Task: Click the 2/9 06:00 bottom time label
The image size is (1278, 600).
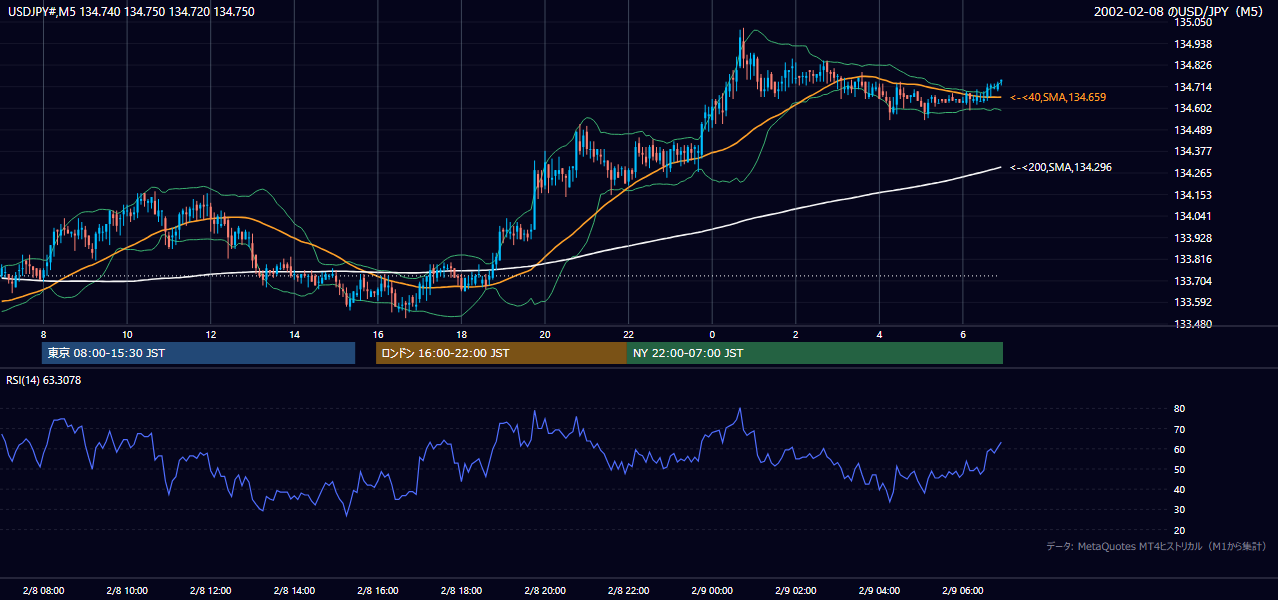Action: point(962,590)
